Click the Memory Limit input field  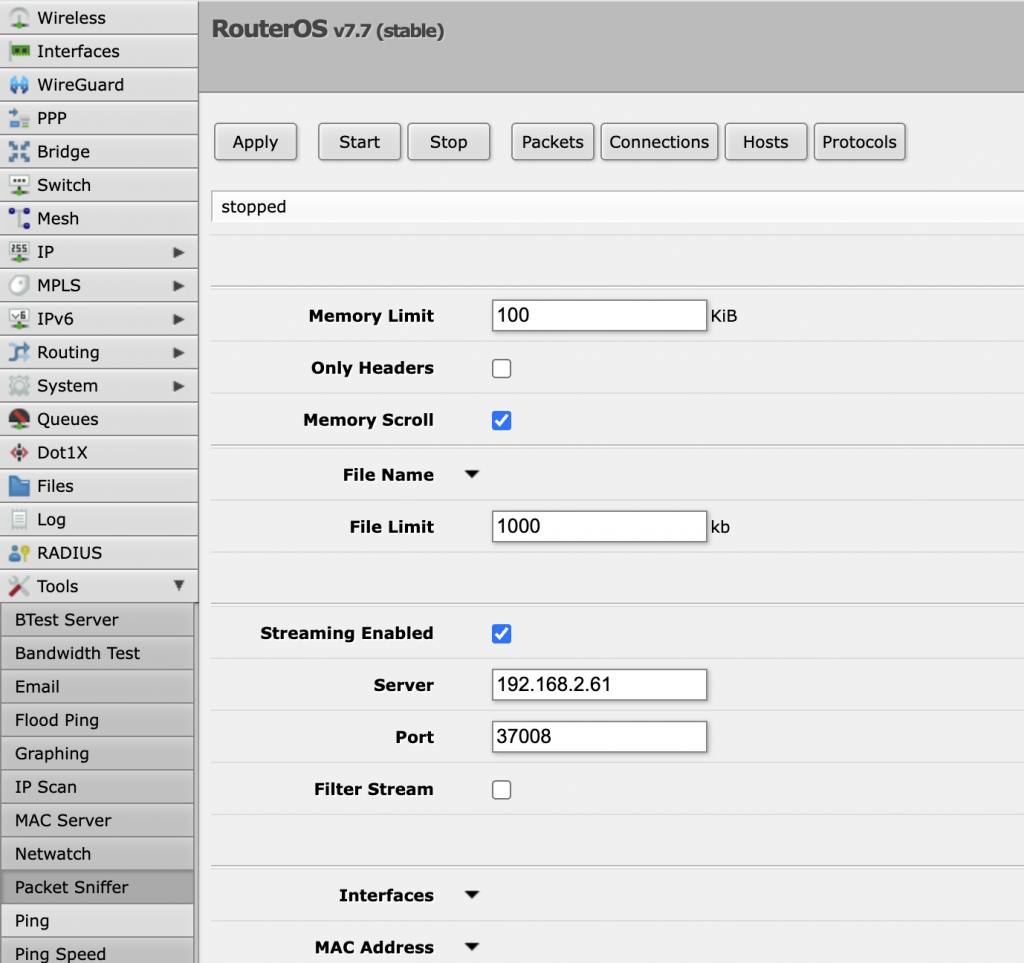[599, 315]
